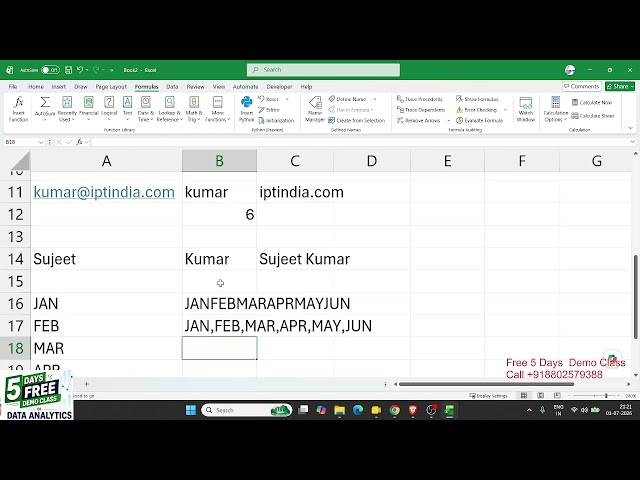The image size is (640, 480).
Task: Open Chrome from taskbar
Action: [x=394, y=410]
